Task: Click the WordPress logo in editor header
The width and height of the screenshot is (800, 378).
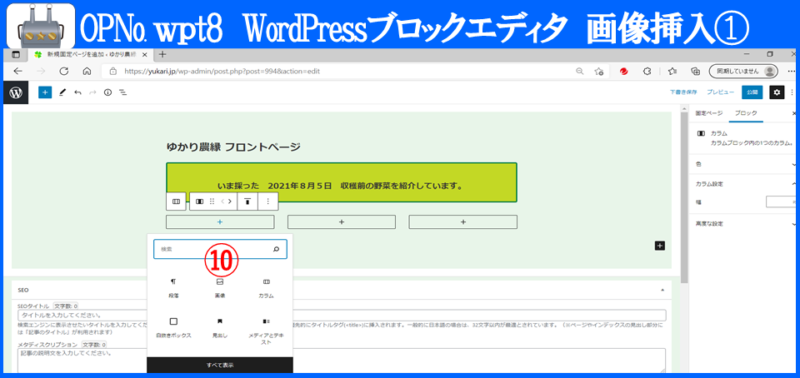Action: [15, 92]
